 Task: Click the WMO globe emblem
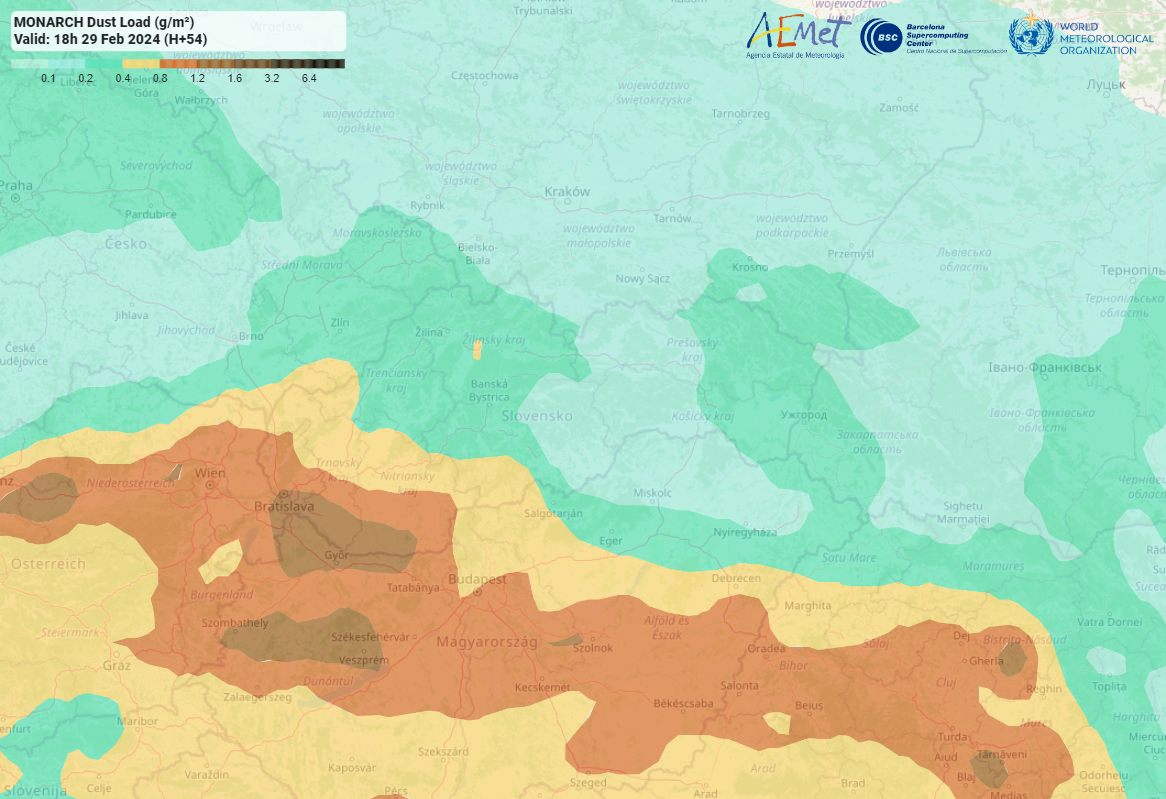tap(1030, 36)
